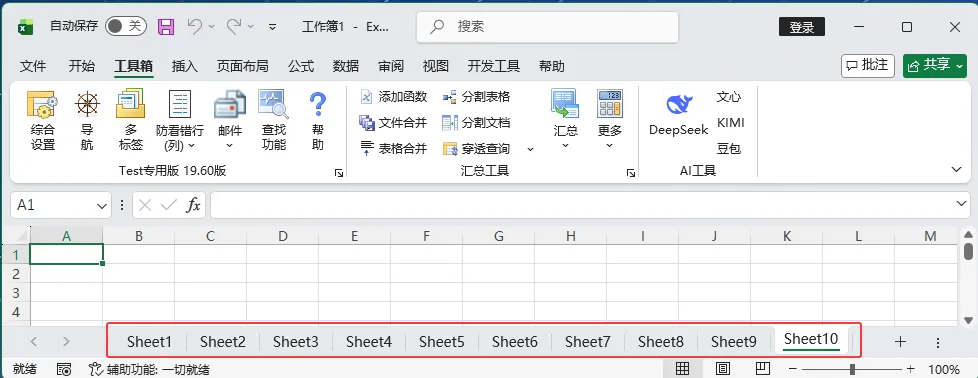978x378 pixels.
Task: Expand the Name Box dropdown arrow
Action: [x=102, y=205]
